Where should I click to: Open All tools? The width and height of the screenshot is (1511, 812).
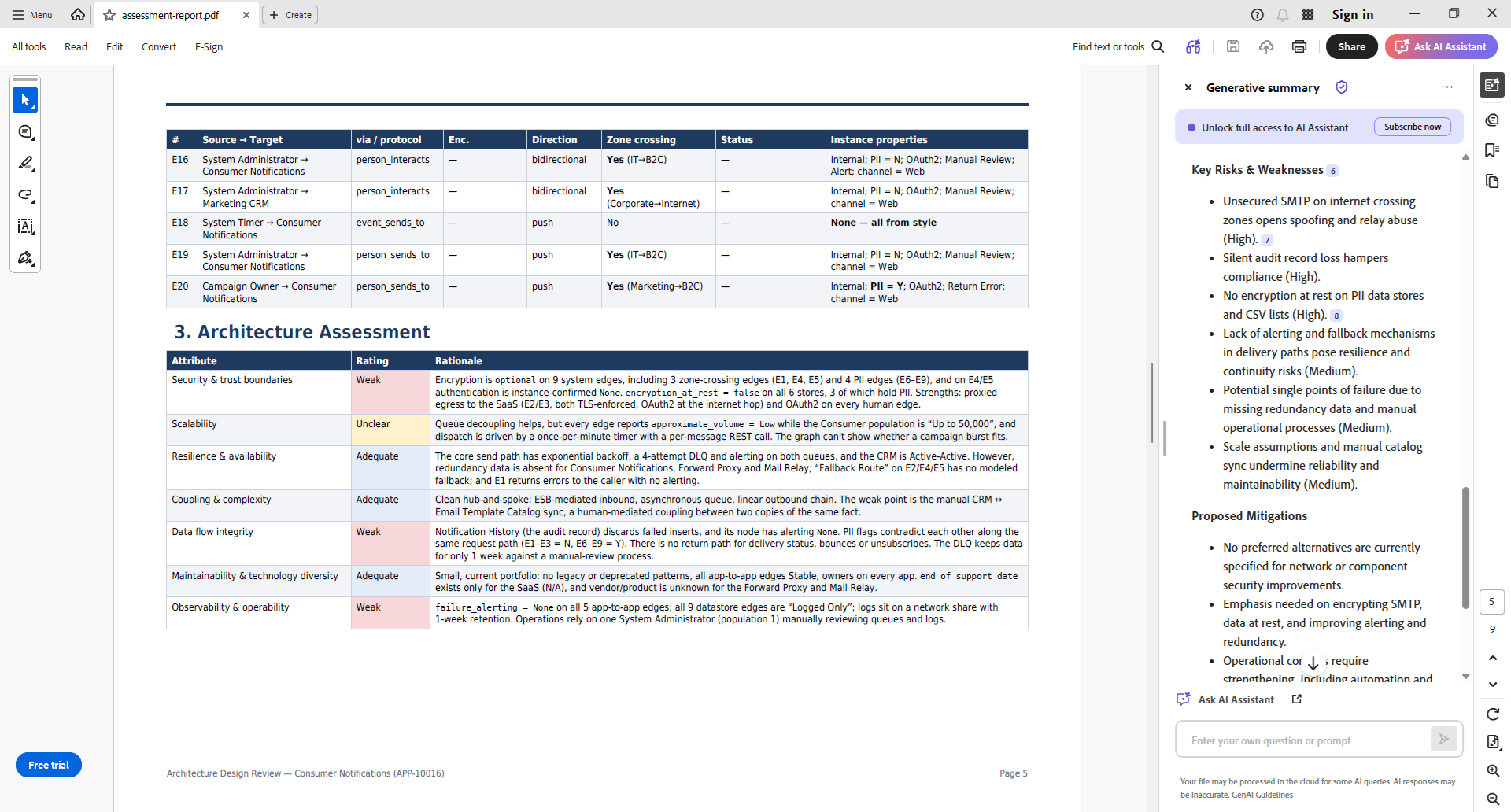tap(29, 47)
